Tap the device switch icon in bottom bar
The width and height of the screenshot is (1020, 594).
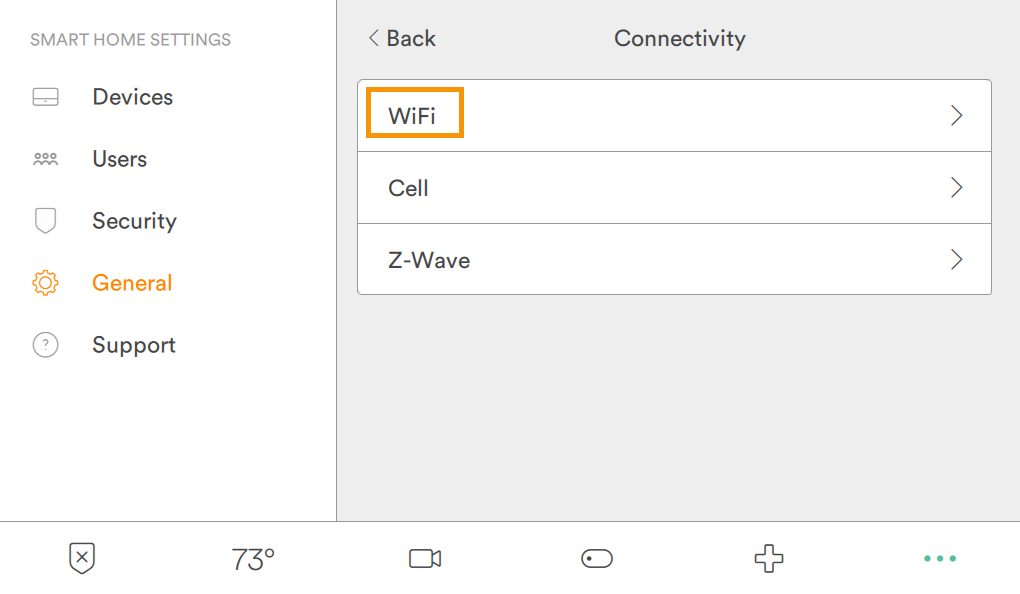pyautogui.click(x=596, y=558)
